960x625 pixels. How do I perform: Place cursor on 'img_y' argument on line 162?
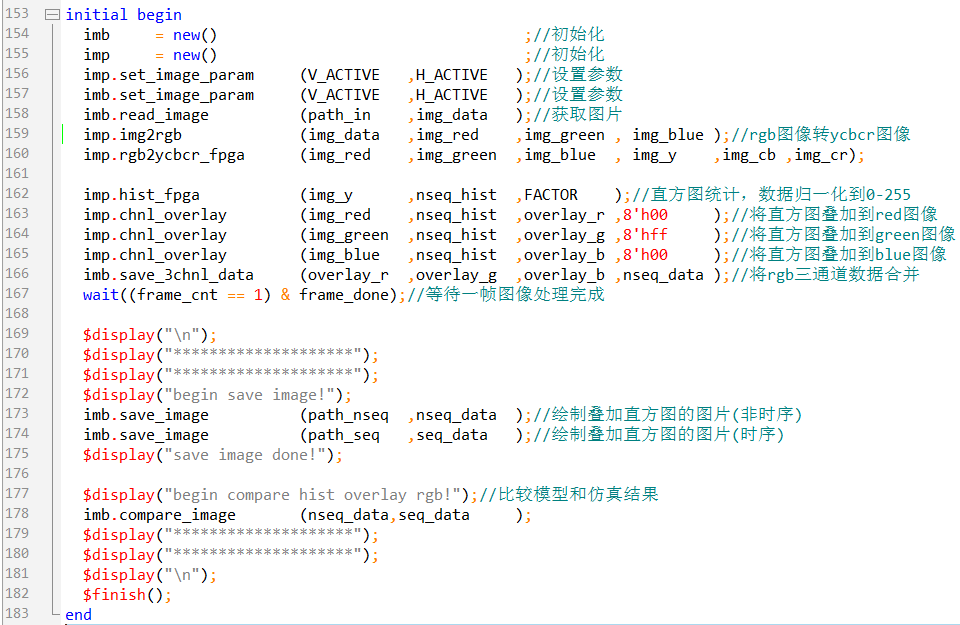point(331,195)
